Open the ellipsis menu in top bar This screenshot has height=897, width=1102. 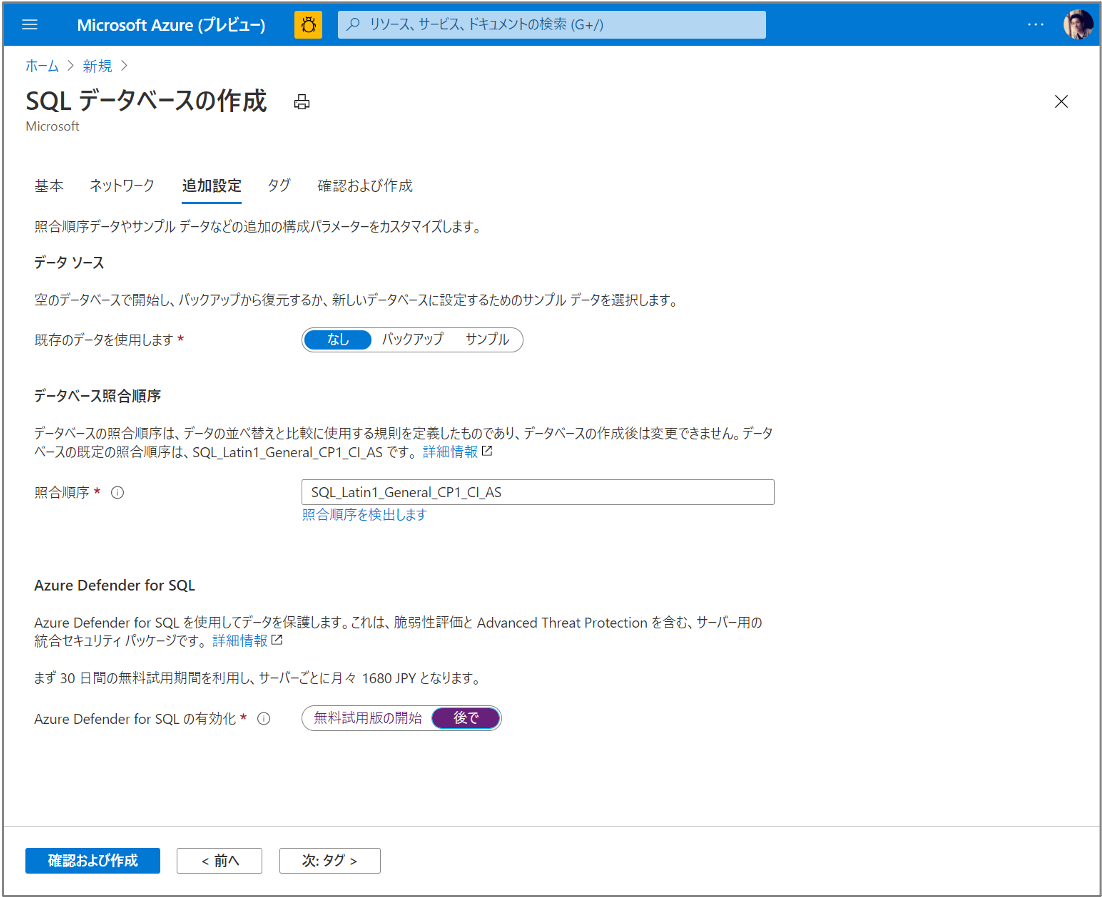[x=1035, y=25]
